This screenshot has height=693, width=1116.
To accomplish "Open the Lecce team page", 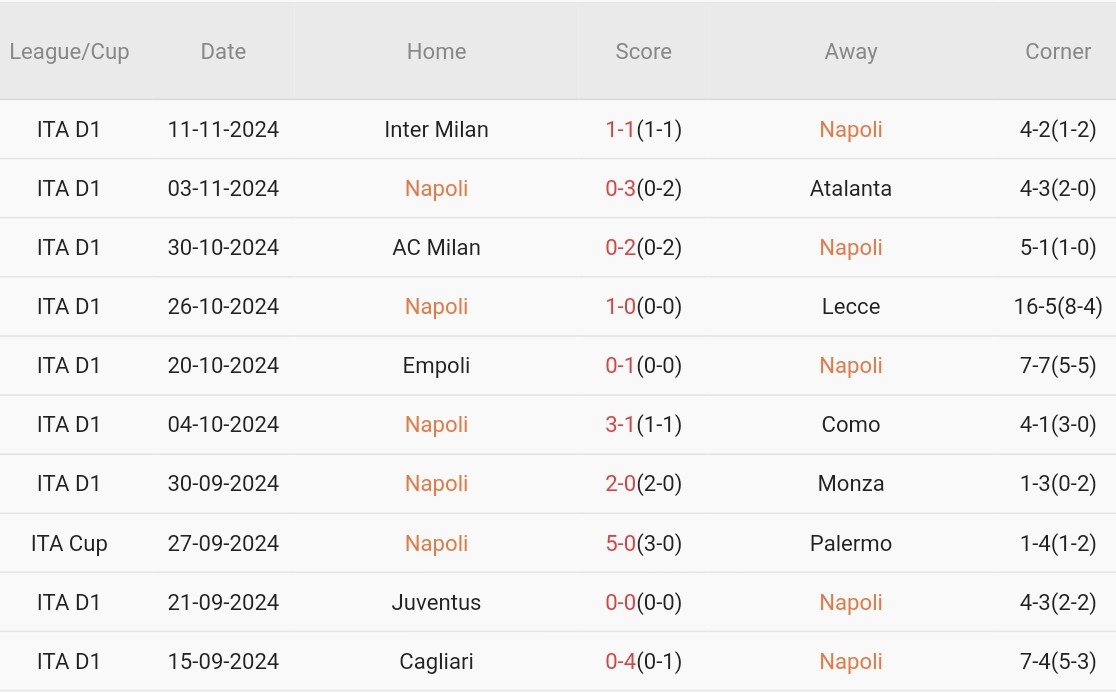I will pyautogui.click(x=850, y=307).
